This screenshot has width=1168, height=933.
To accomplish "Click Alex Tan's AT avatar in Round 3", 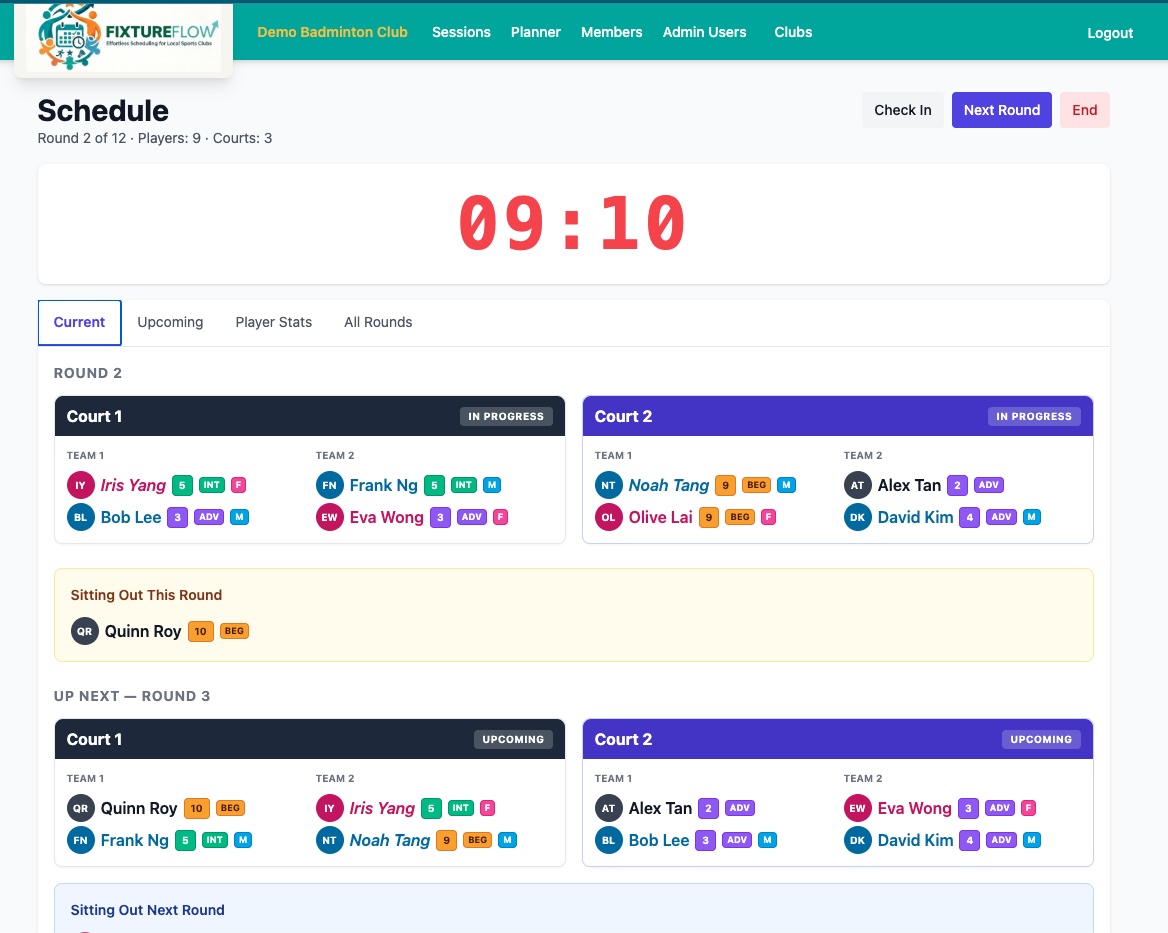I will [x=609, y=808].
